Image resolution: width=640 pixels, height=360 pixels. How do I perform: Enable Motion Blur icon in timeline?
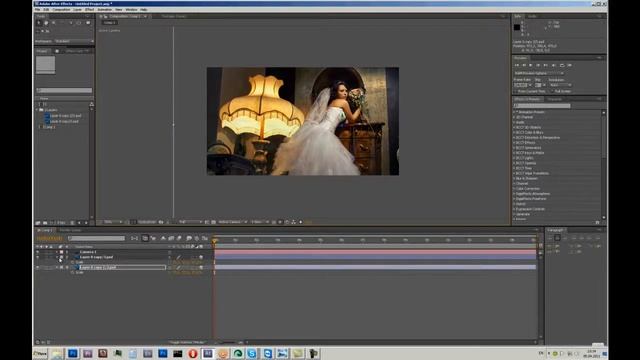(179, 238)
